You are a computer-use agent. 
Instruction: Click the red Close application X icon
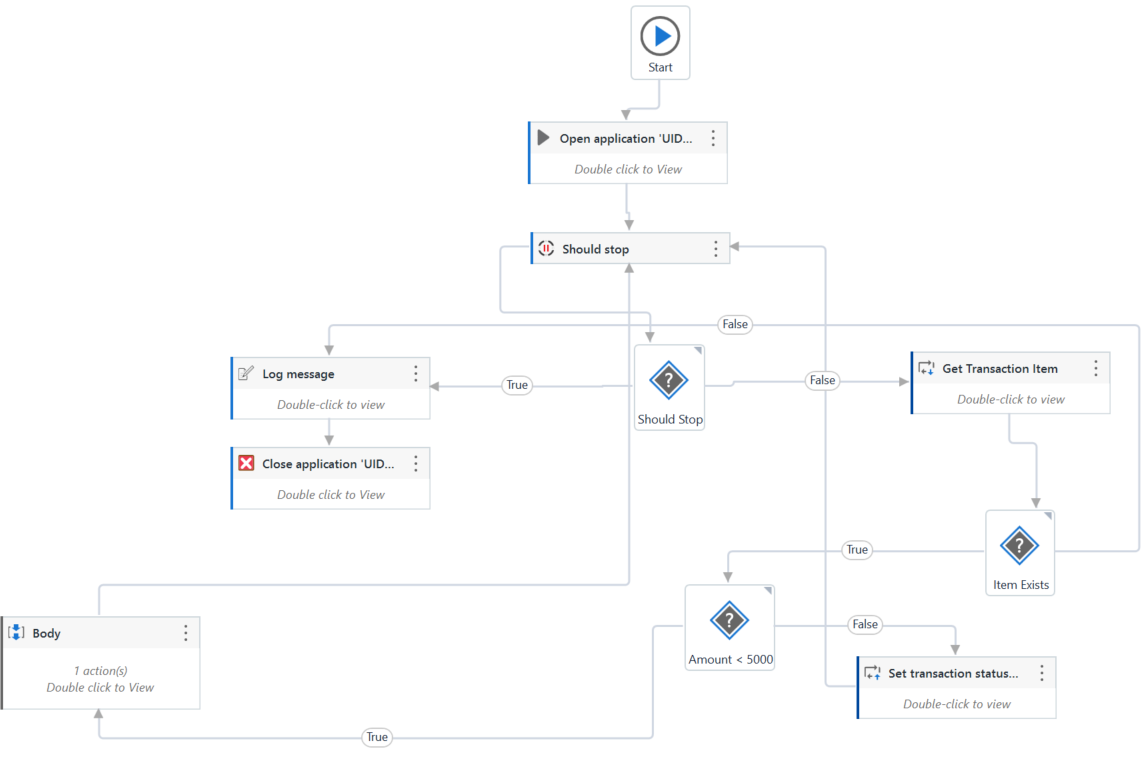click(x=246, y=464)
